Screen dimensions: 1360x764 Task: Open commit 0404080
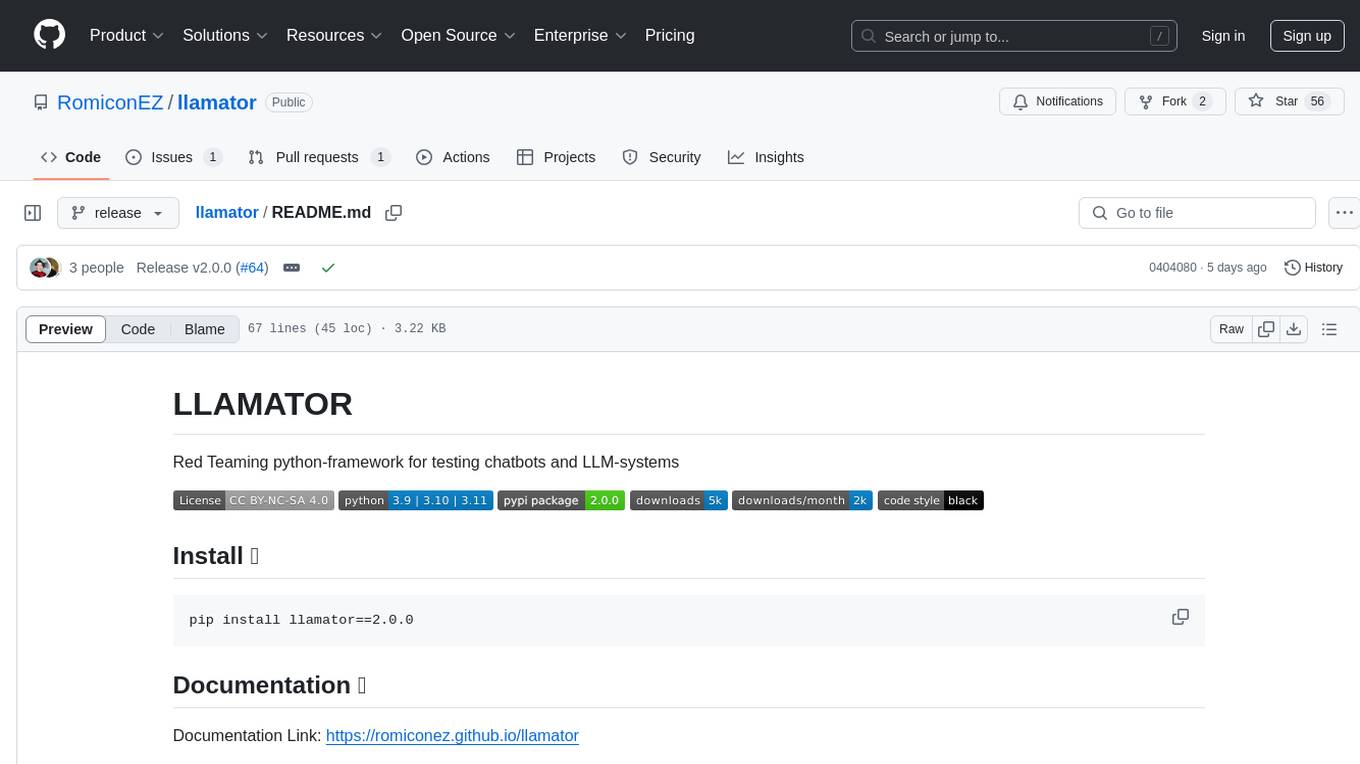pos(1173,268)
